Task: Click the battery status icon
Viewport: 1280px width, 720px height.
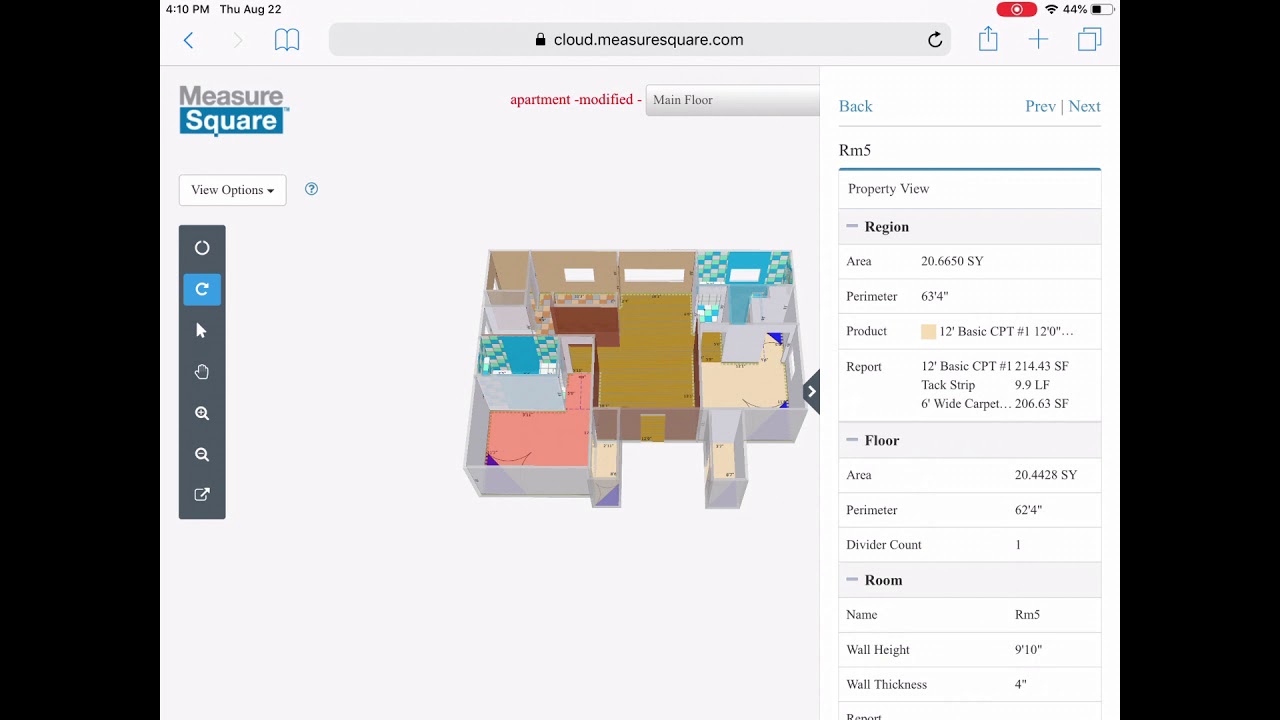Action: pyautogui.click(x=1102, y=9)
